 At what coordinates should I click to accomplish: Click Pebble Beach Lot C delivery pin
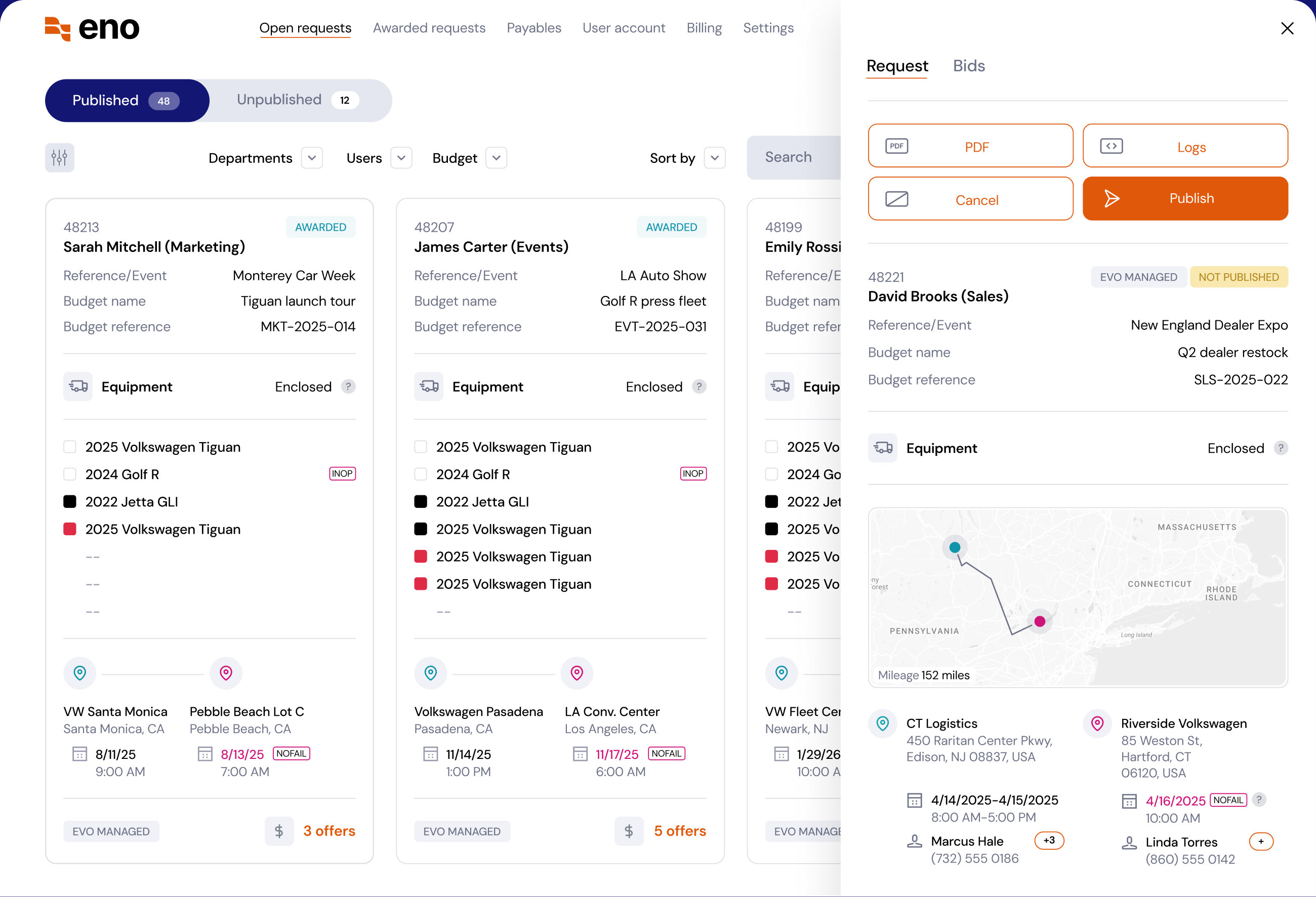226,673
